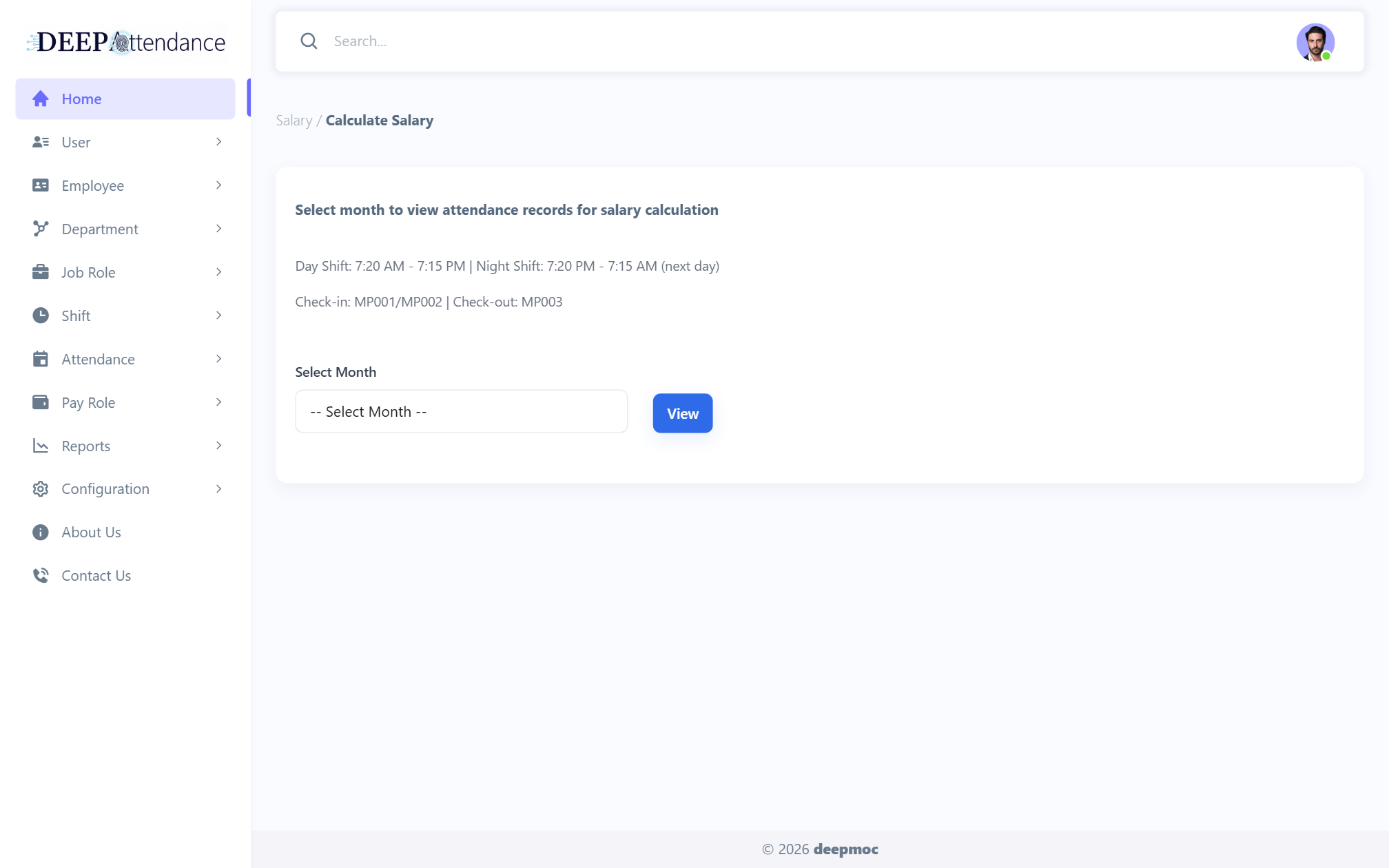The width and height of the screenshot is (1389, 868).
Task: Click the User list icon in sidebar
Action: tap(41, 142)
